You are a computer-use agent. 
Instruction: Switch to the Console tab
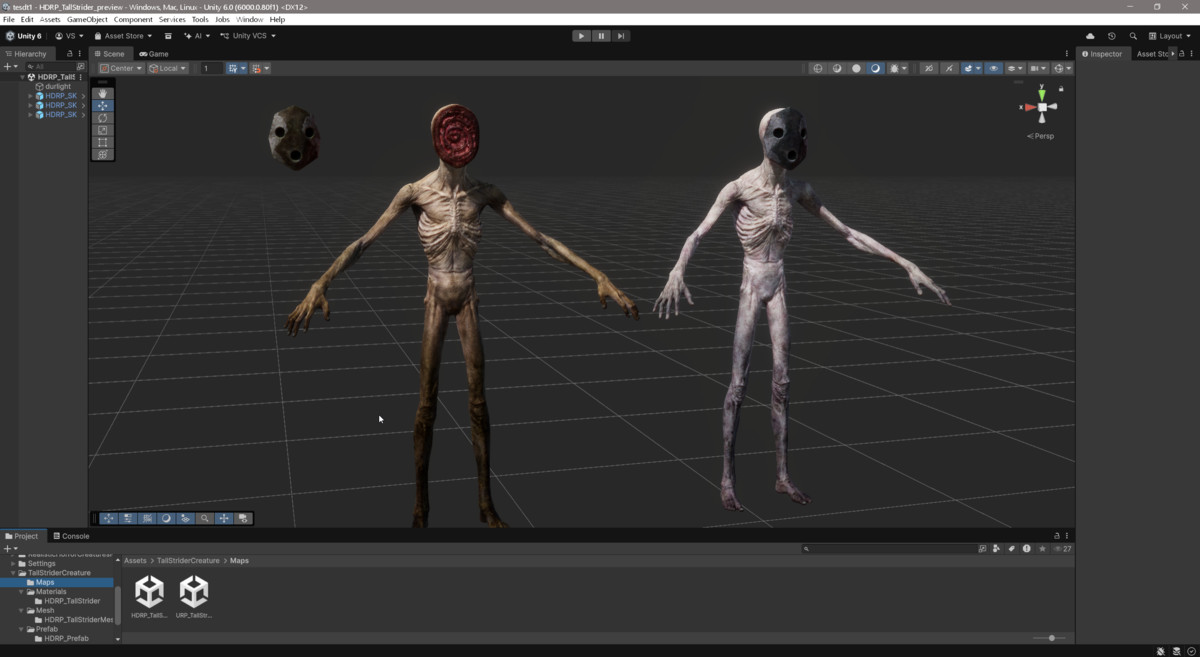(71, 536)
